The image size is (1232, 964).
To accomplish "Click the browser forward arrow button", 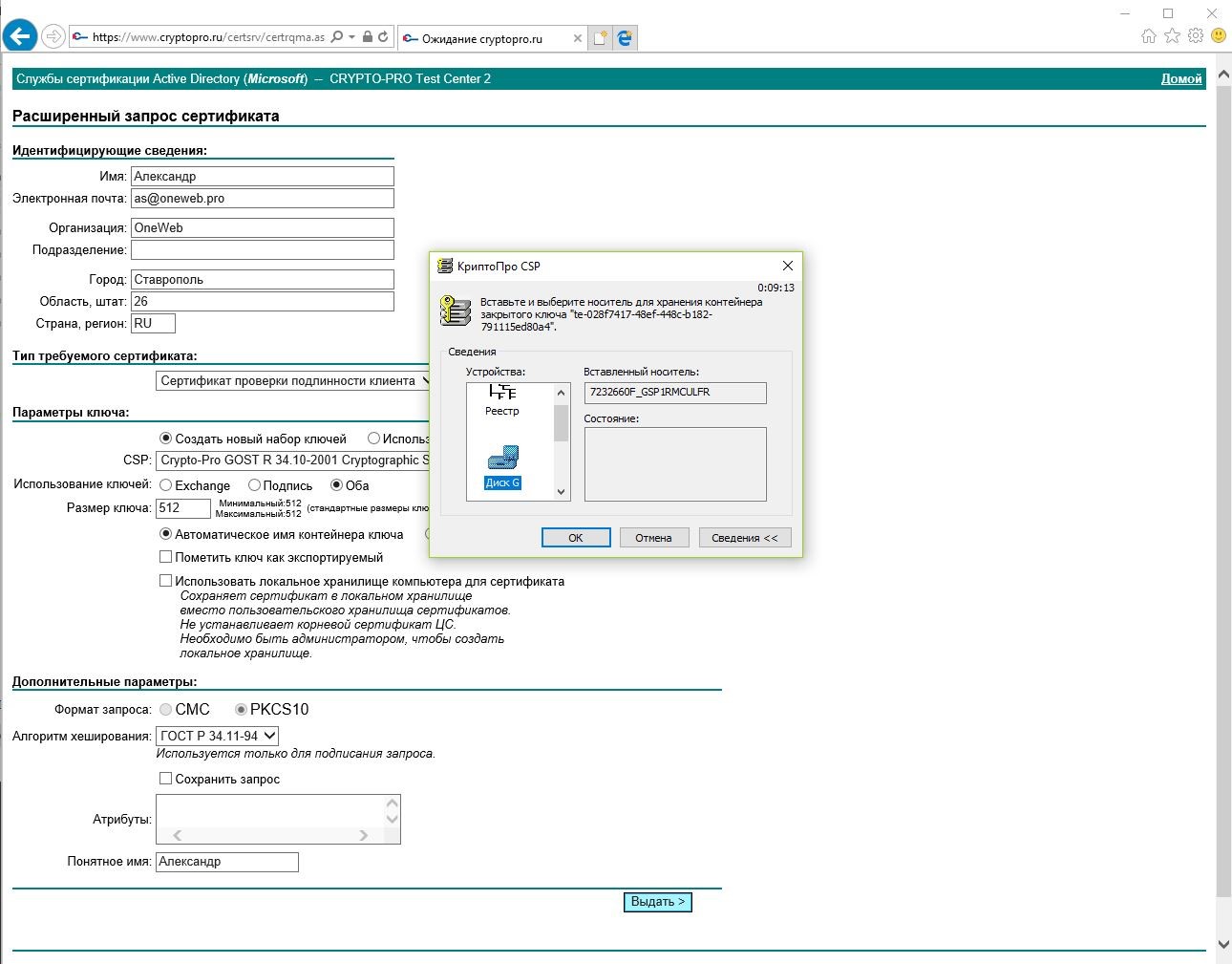I will [53, 37].
